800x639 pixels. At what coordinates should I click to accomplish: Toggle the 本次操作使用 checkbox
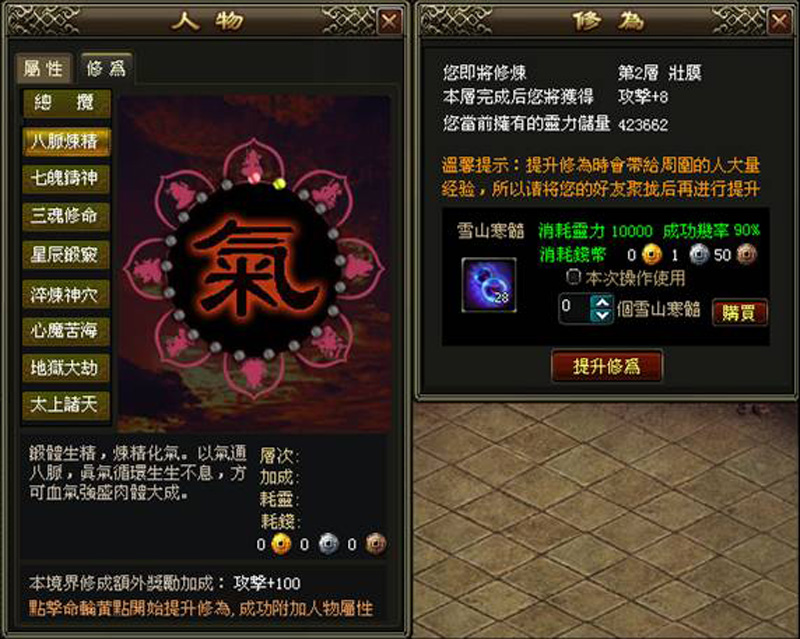coord(573,277)
